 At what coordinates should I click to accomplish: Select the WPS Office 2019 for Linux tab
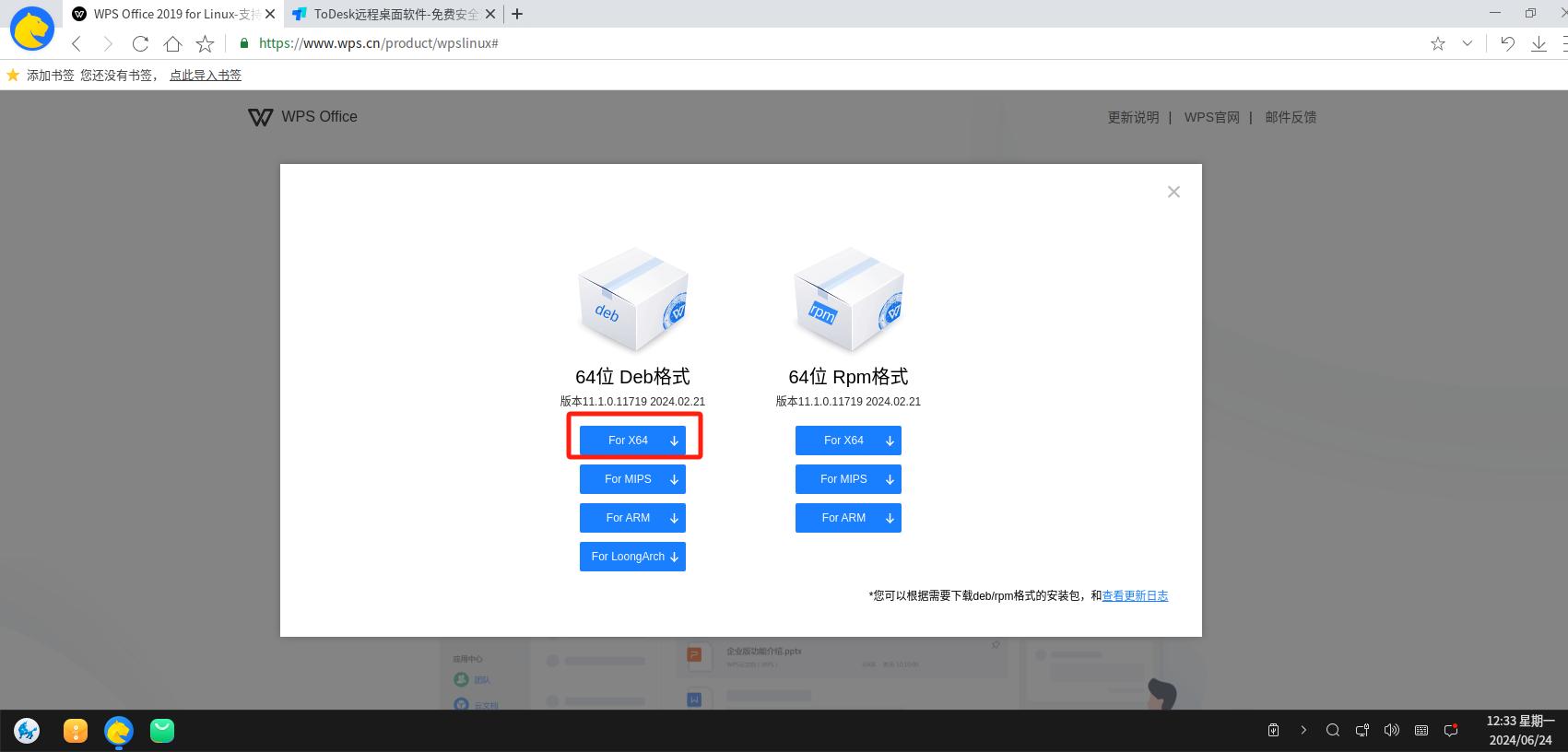(173, 14)
